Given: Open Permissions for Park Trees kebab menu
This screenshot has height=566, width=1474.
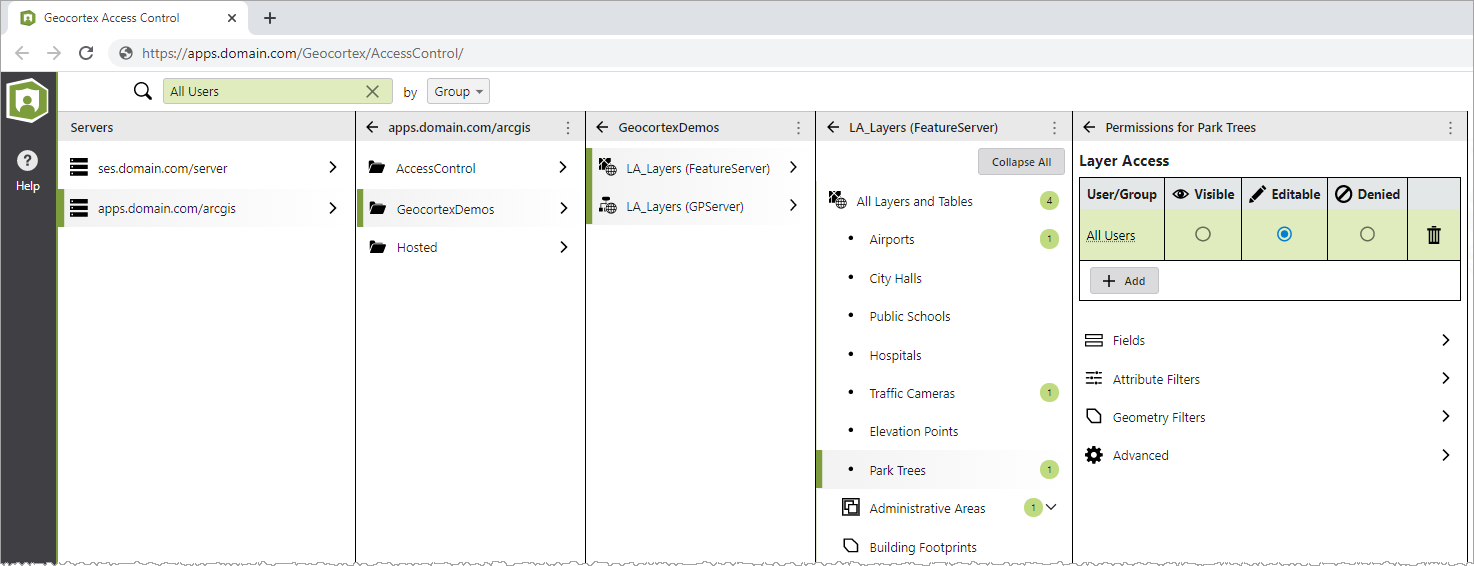Looking at the screenshot, I should pyautogui.click(x=1451, y=128).
